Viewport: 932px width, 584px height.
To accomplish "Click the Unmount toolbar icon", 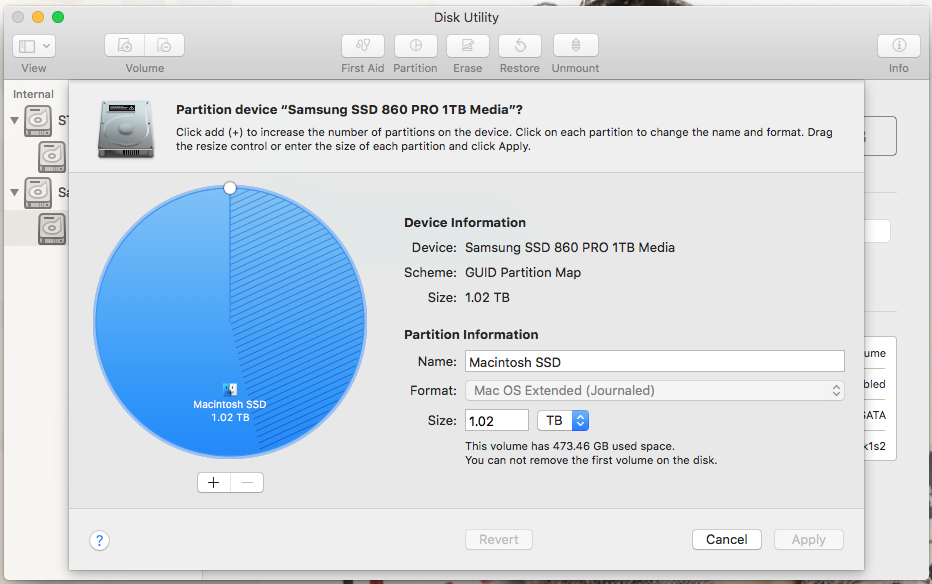I will point(575,46).
